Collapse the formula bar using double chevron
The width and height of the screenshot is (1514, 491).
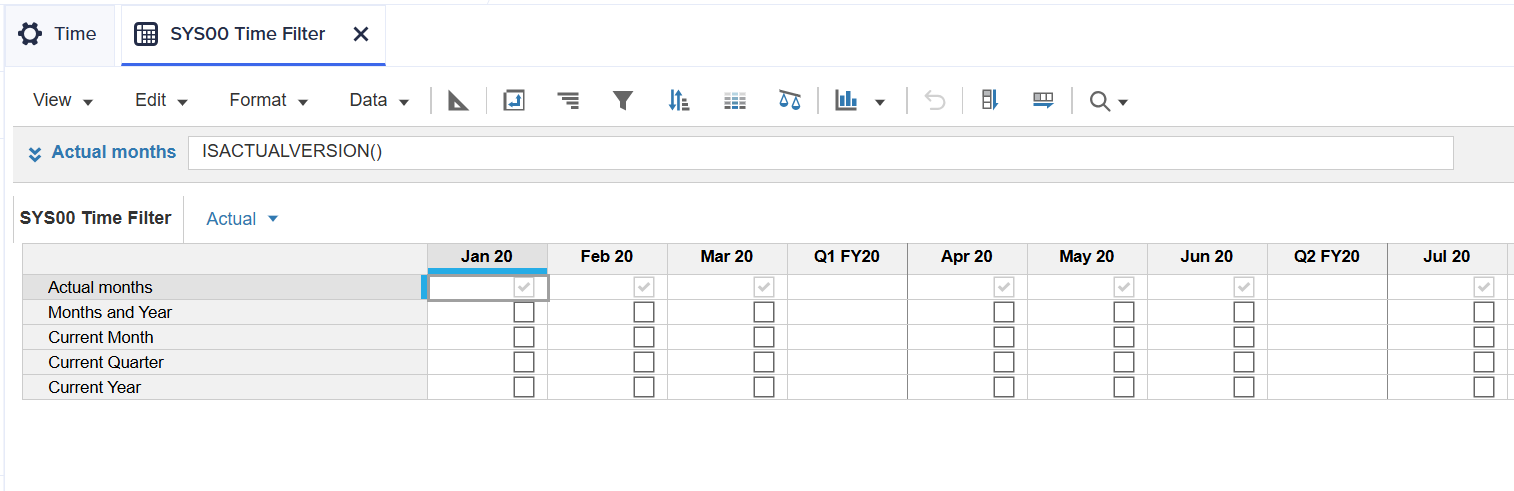[35, 153]
